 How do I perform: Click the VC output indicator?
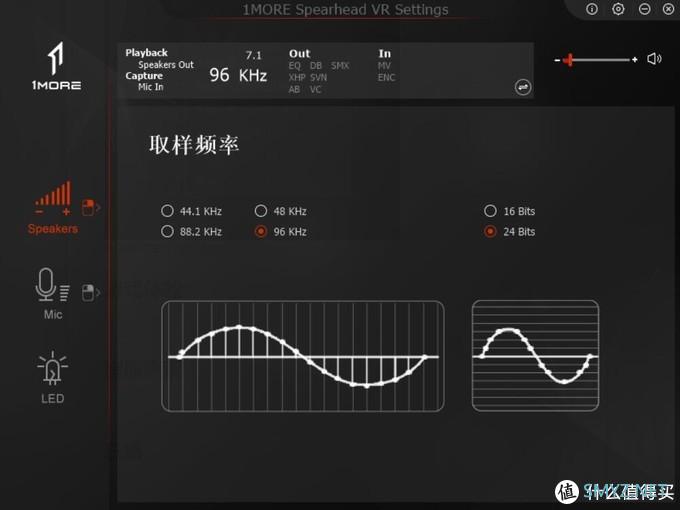[315, 89]
